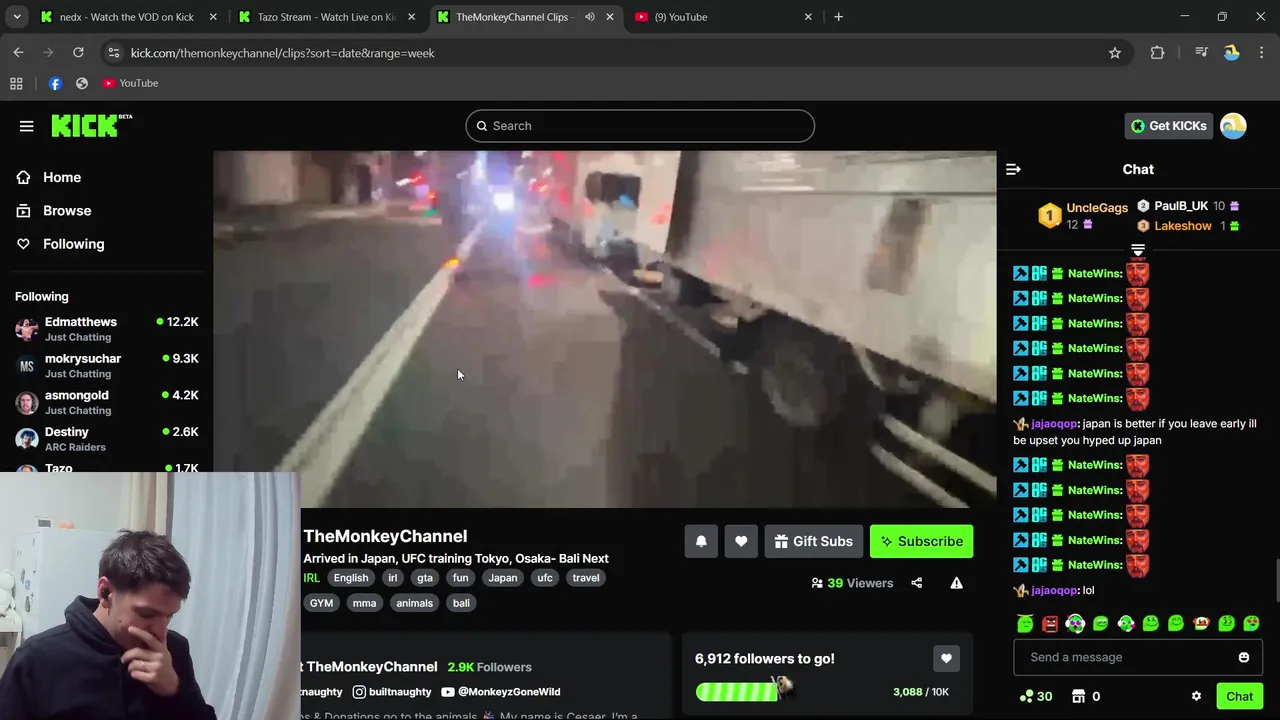Image resolution: width=1280 pixels, height=720 pixels.
Task: Click the Gift Subs button
Action: [x=813, y=541]
